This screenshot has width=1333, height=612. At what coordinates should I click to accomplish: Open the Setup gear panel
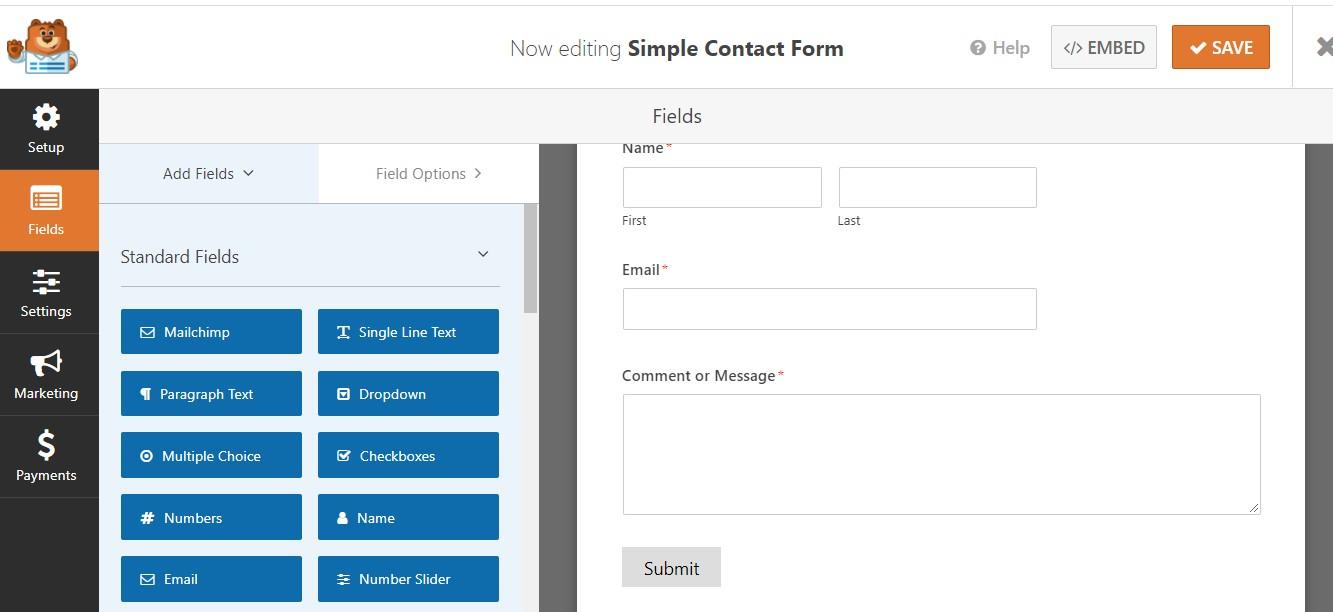click(x=46, y=129)
